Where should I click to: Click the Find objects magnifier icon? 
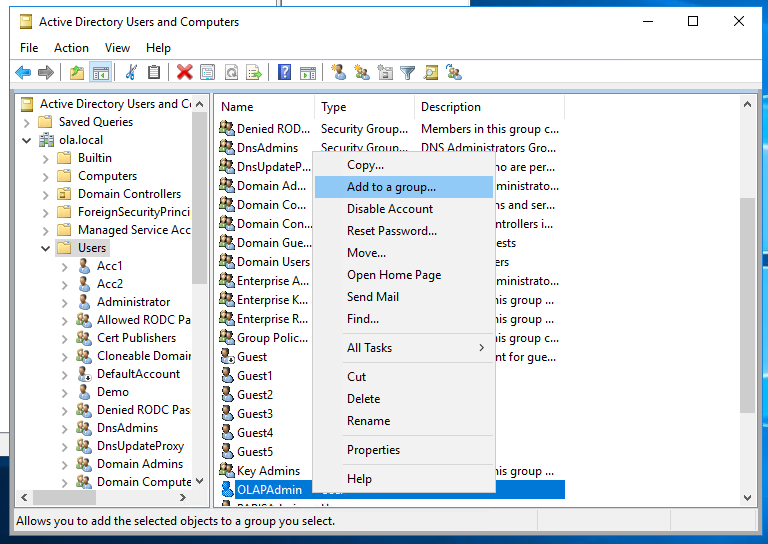click(431, 73)
